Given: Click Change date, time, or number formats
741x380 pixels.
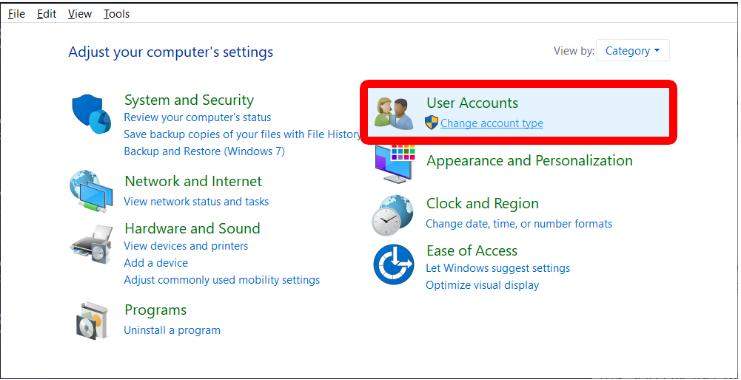Looking at the screenshot, I should coord(519,223).
